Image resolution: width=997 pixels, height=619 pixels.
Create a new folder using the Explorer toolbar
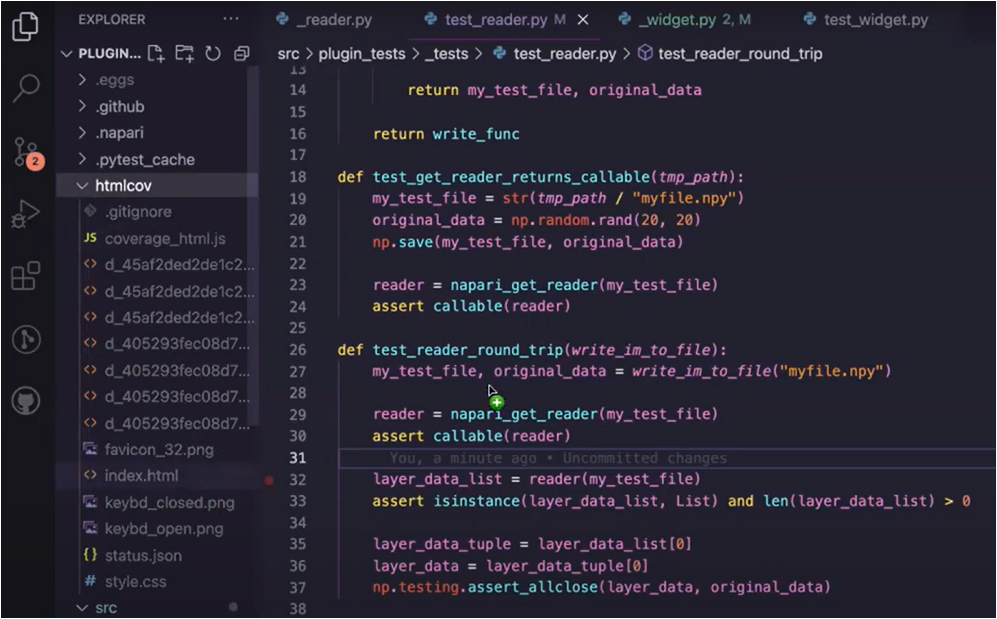pyautogui.click(x=184, y=53)
